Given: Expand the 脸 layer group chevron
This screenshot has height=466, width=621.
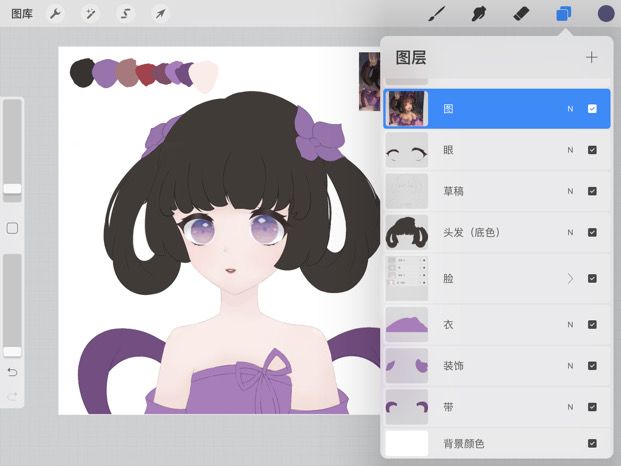Looking at the screenshot, I should [570, 279].
